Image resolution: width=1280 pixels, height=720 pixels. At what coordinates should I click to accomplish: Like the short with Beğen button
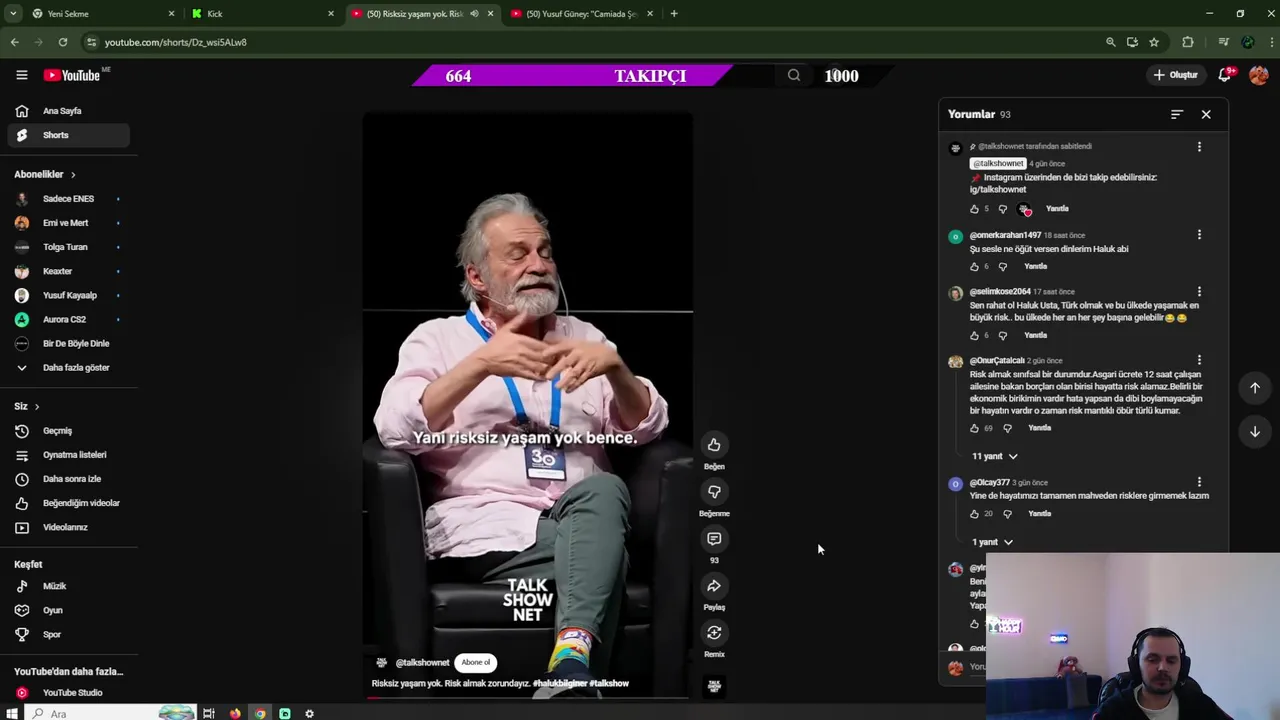714,445
